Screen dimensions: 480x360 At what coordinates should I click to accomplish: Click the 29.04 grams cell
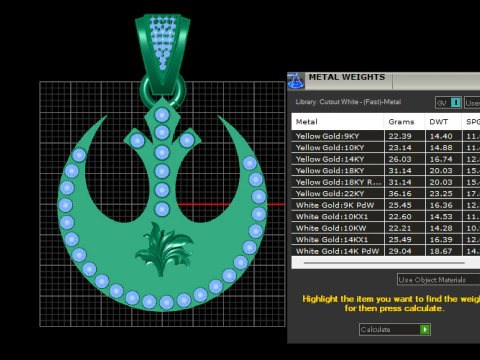(405, 251)
